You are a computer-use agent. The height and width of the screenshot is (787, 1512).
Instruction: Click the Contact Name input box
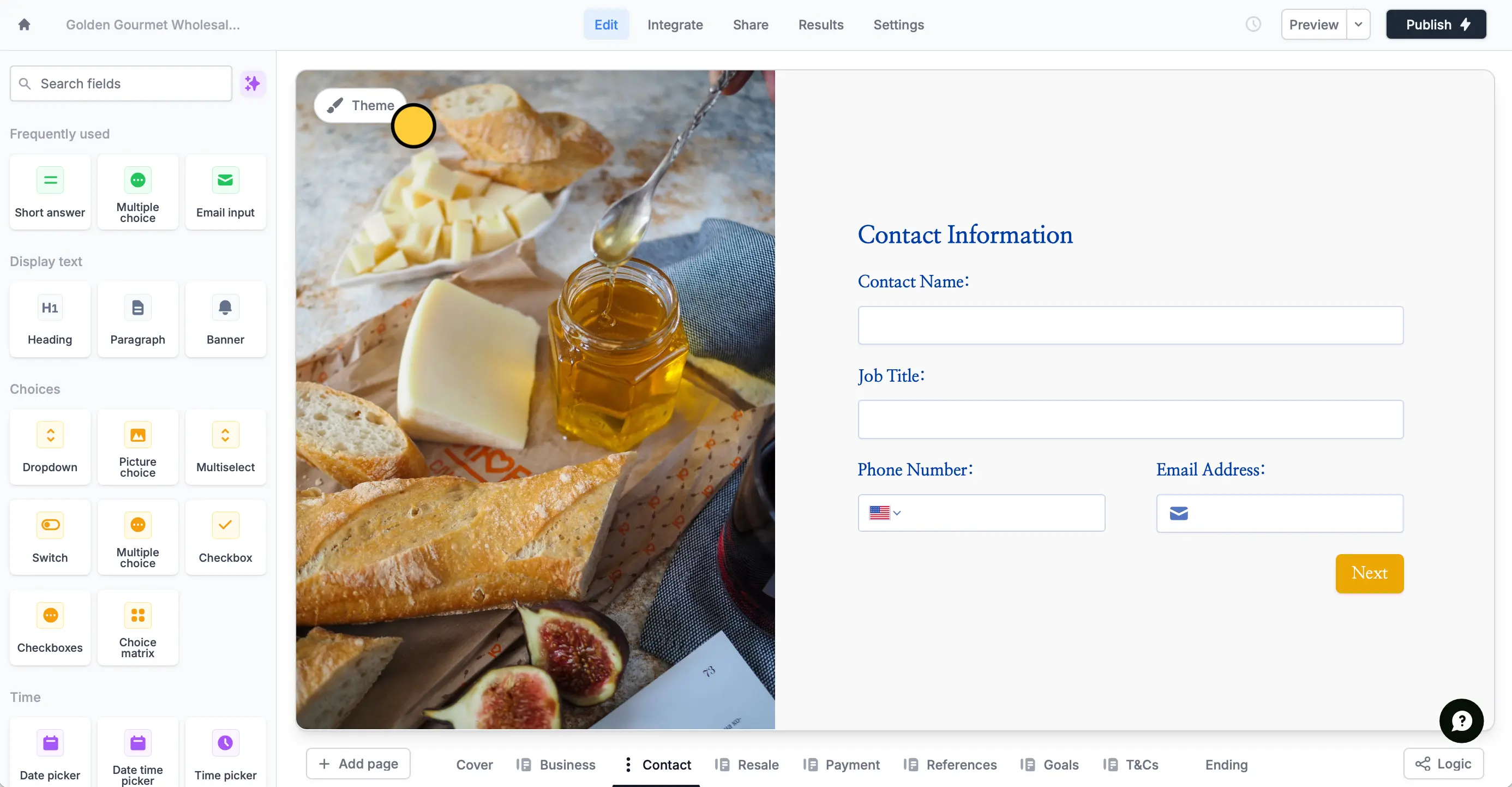click(x=1130, y=325)
